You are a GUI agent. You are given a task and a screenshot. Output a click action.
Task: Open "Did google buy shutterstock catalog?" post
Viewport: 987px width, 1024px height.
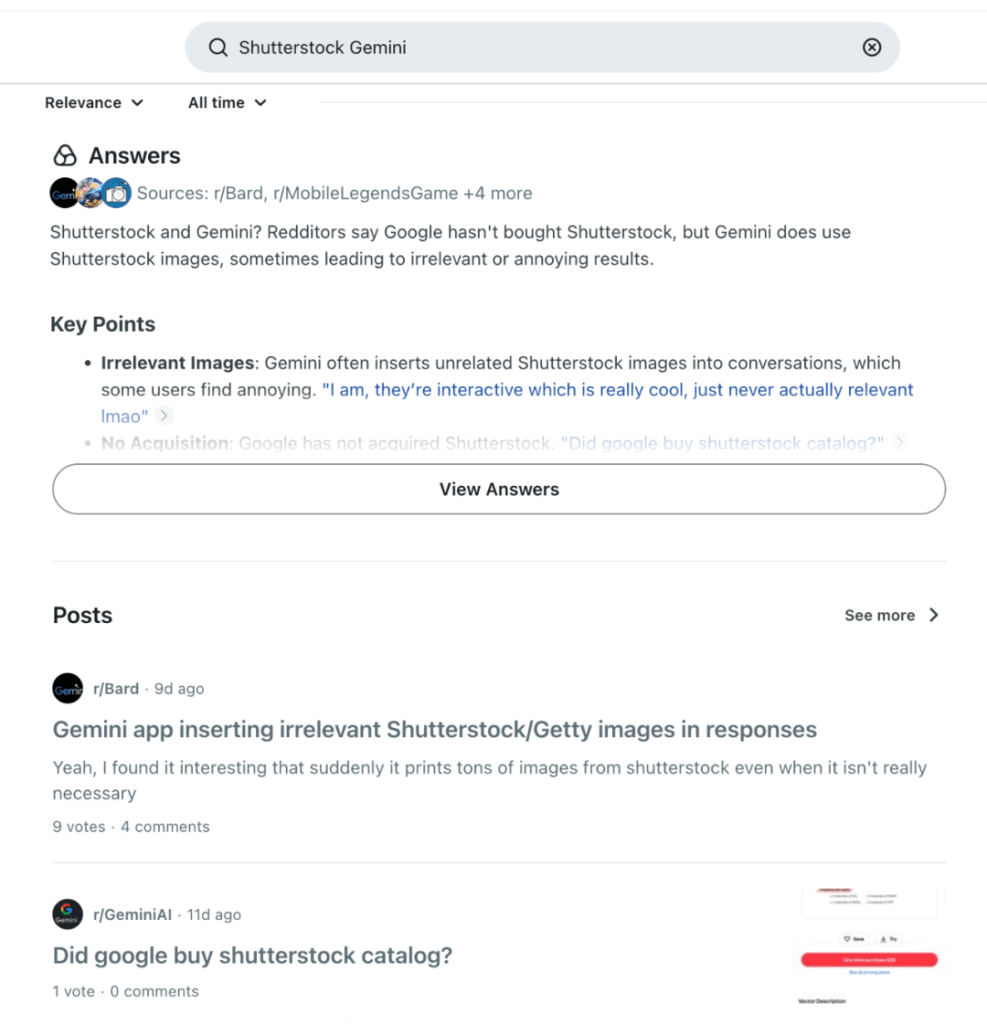point(252,956)
